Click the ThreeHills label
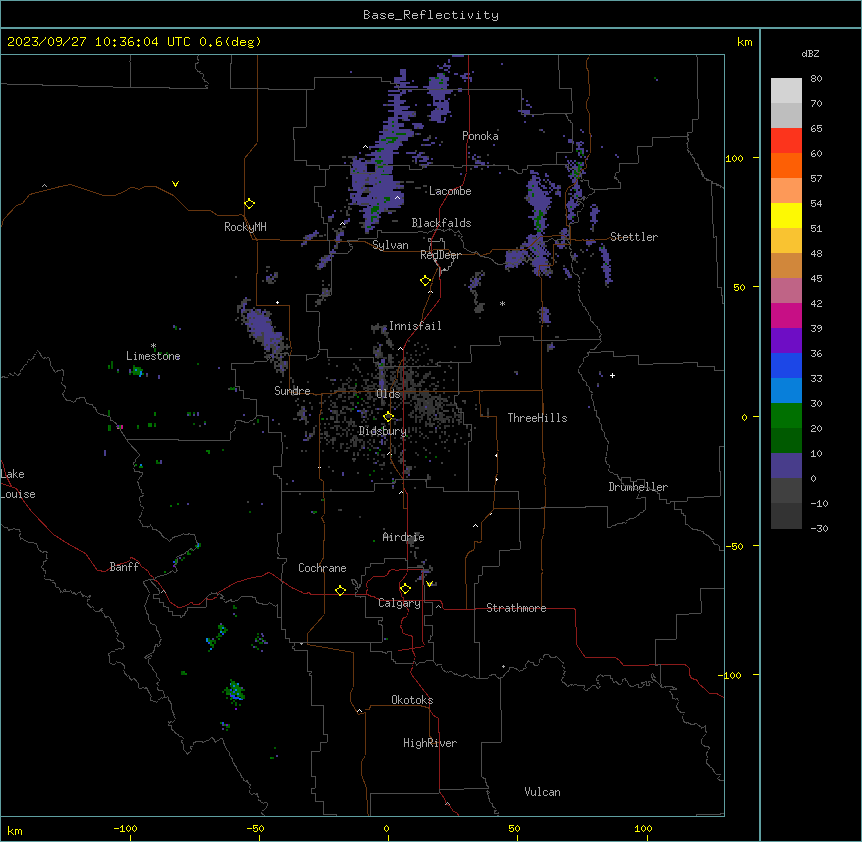Image resolution: width=862 pixels, height=842 pixels. [537, 418]
